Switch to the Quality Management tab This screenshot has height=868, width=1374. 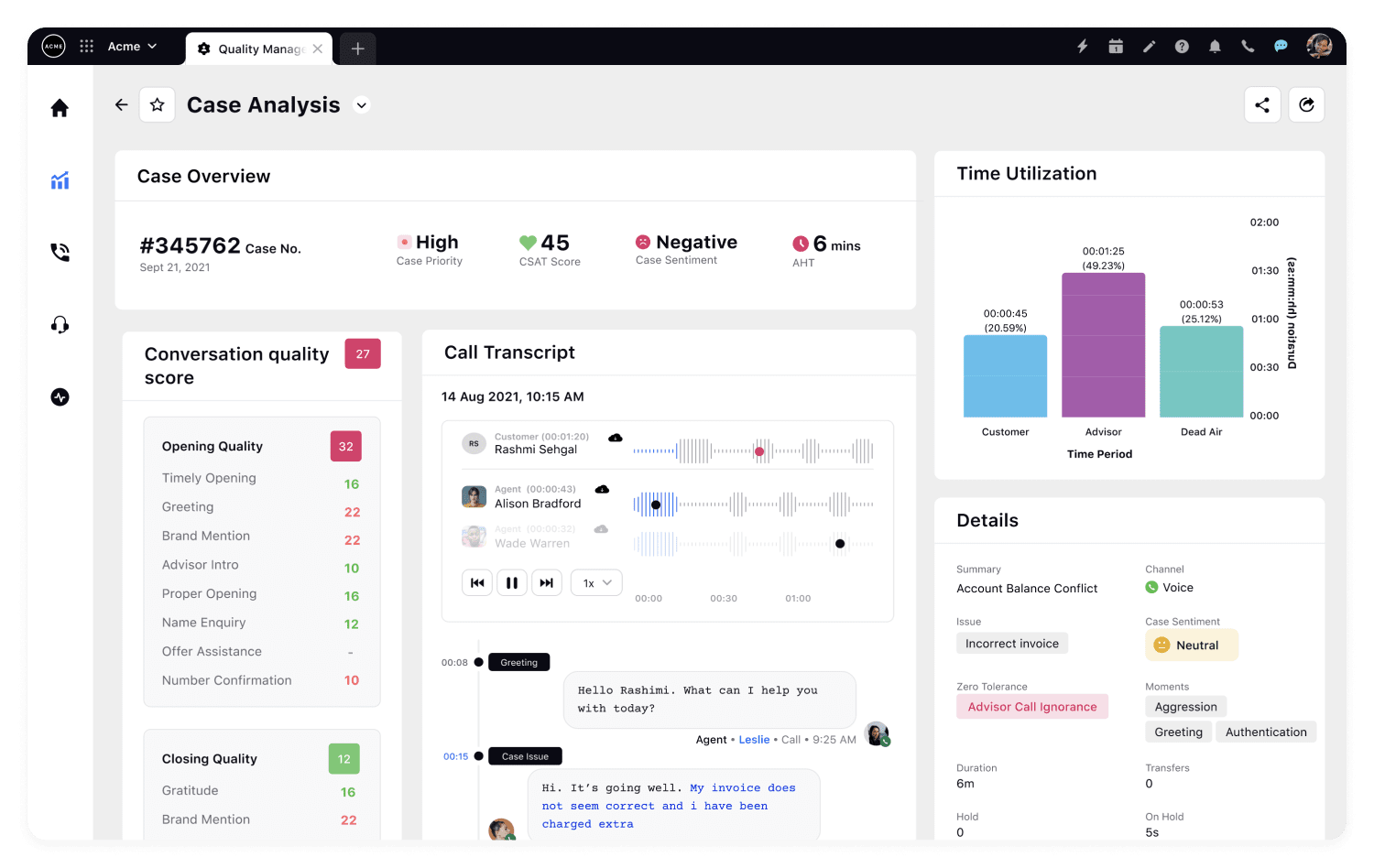click(x=257, y=49)
